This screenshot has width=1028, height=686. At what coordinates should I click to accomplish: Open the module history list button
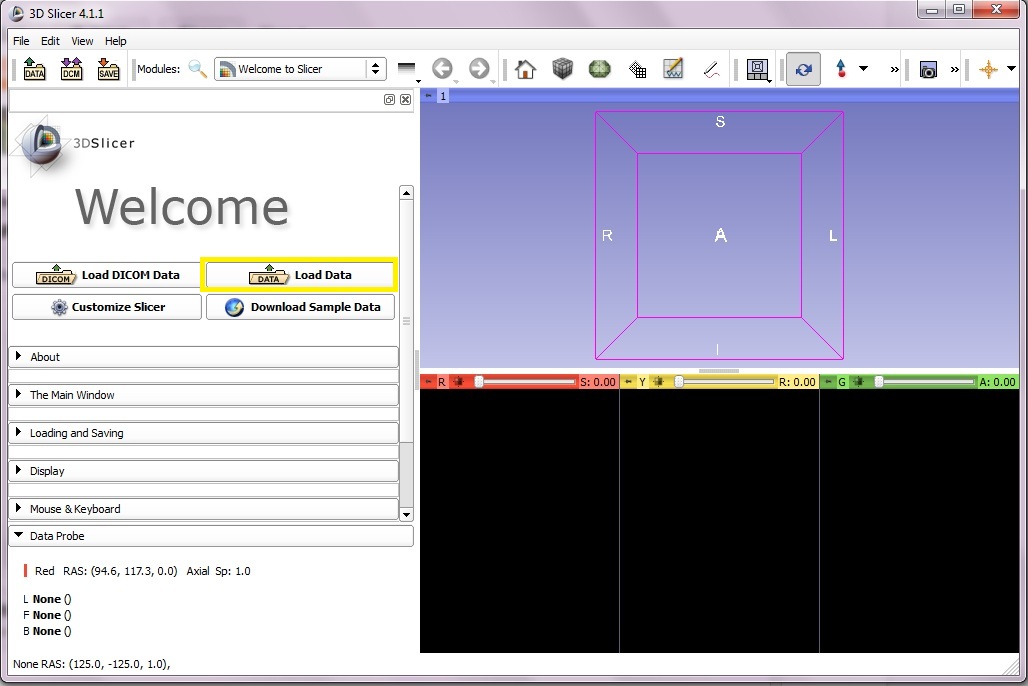coord(407,69)
